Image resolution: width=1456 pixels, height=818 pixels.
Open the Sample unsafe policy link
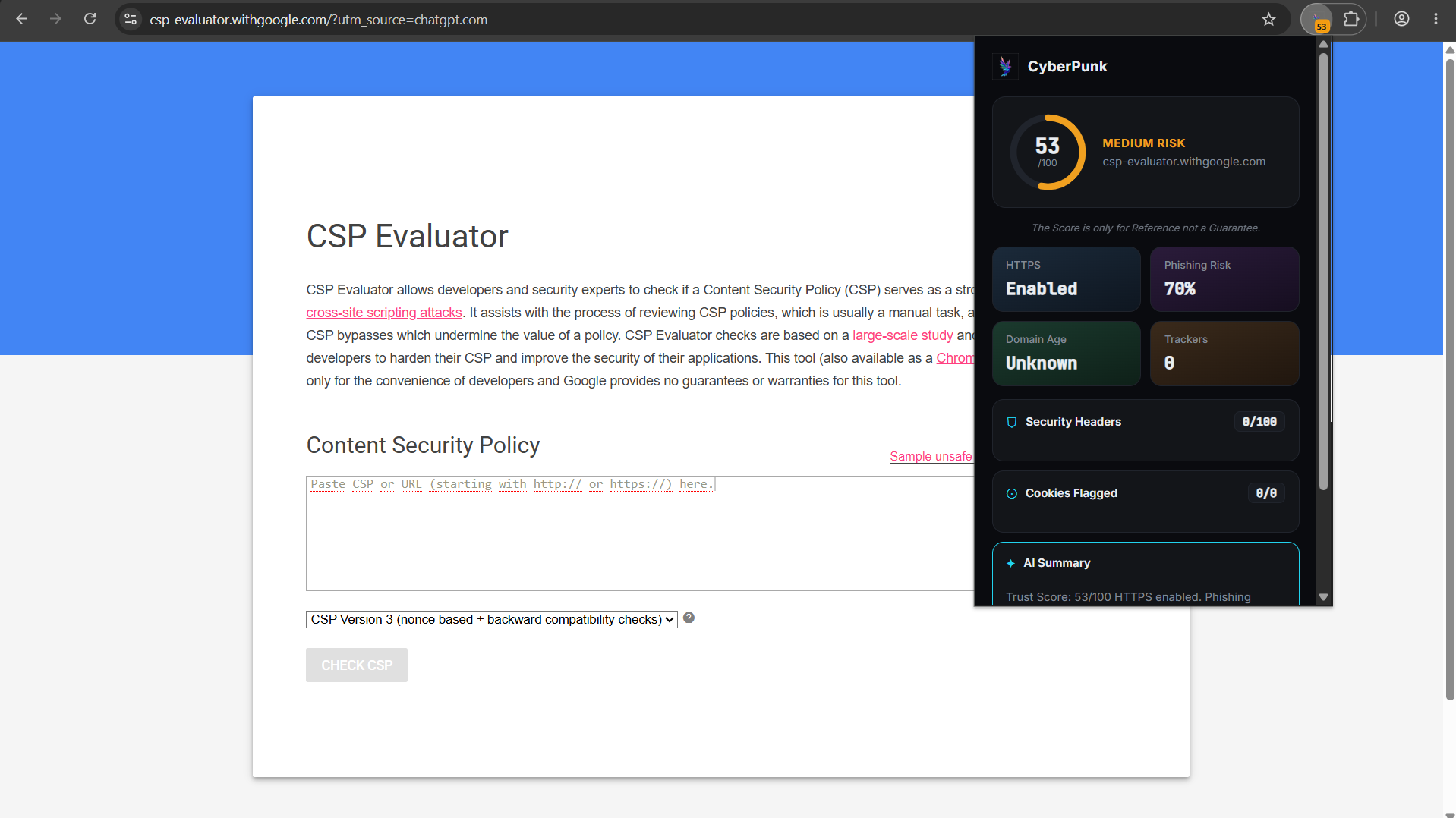(x=931, y=456)
